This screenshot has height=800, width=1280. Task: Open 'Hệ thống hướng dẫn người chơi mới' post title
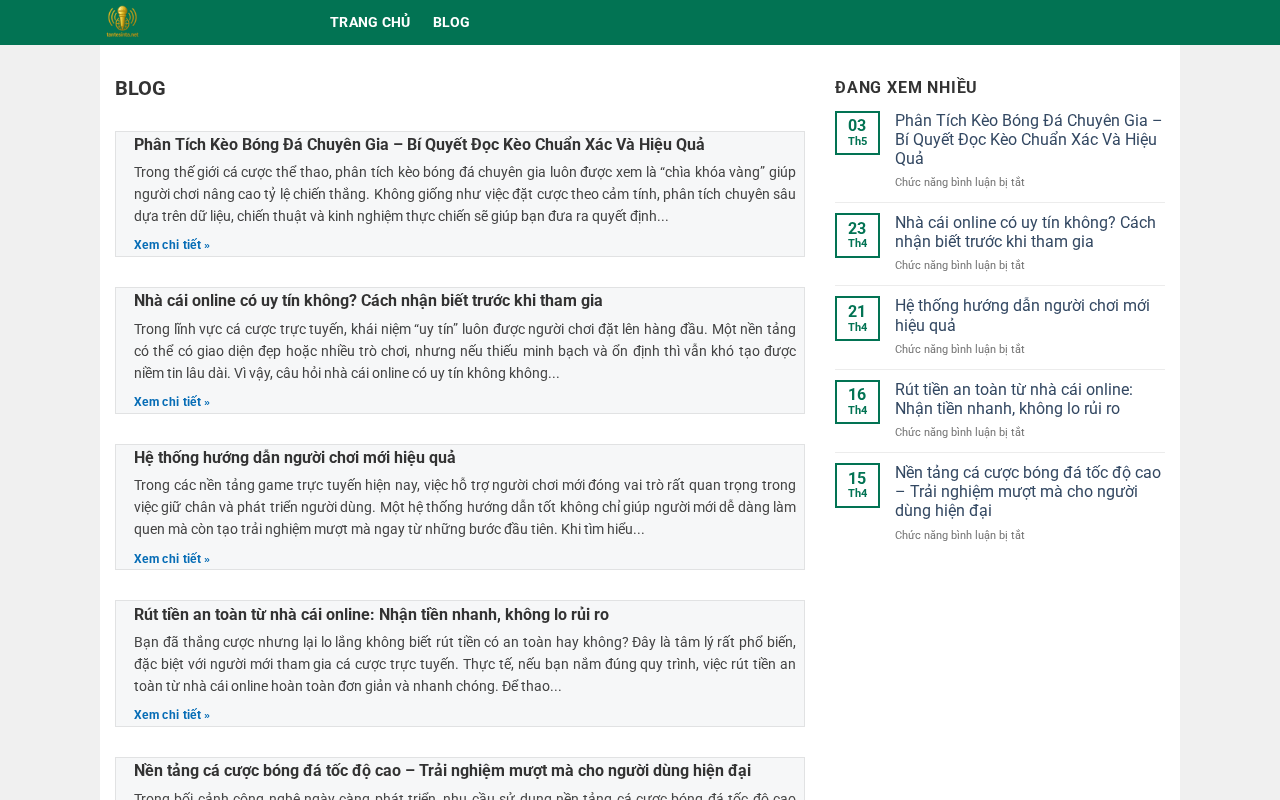point(295,457)
